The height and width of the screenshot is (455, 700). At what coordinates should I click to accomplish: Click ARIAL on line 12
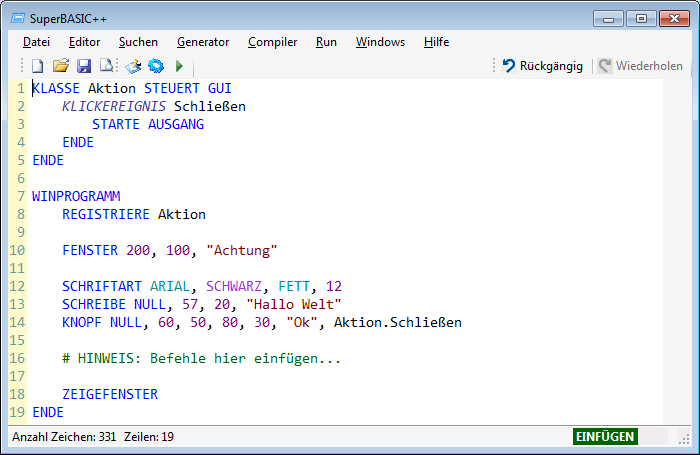coord(170,286)
